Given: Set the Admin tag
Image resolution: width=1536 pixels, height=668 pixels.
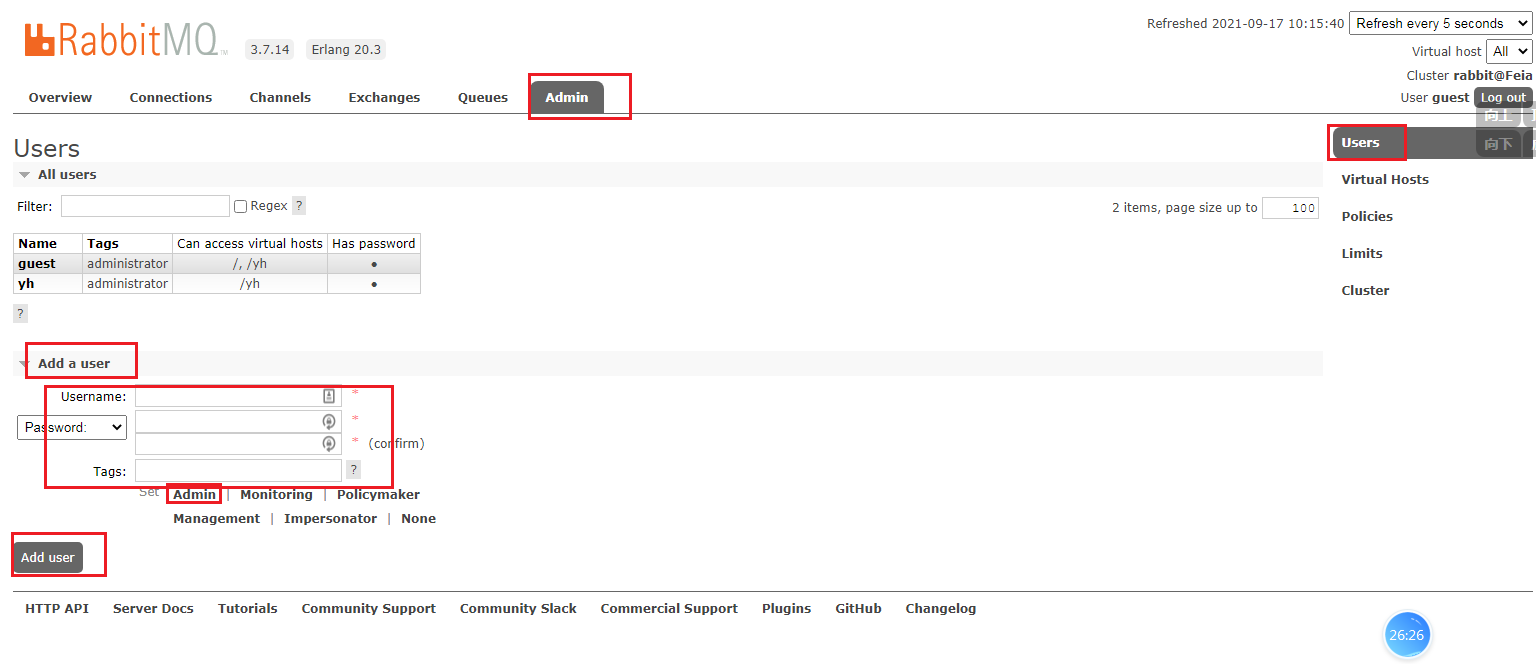Looking at the screenshot, I should click(194, 494).
